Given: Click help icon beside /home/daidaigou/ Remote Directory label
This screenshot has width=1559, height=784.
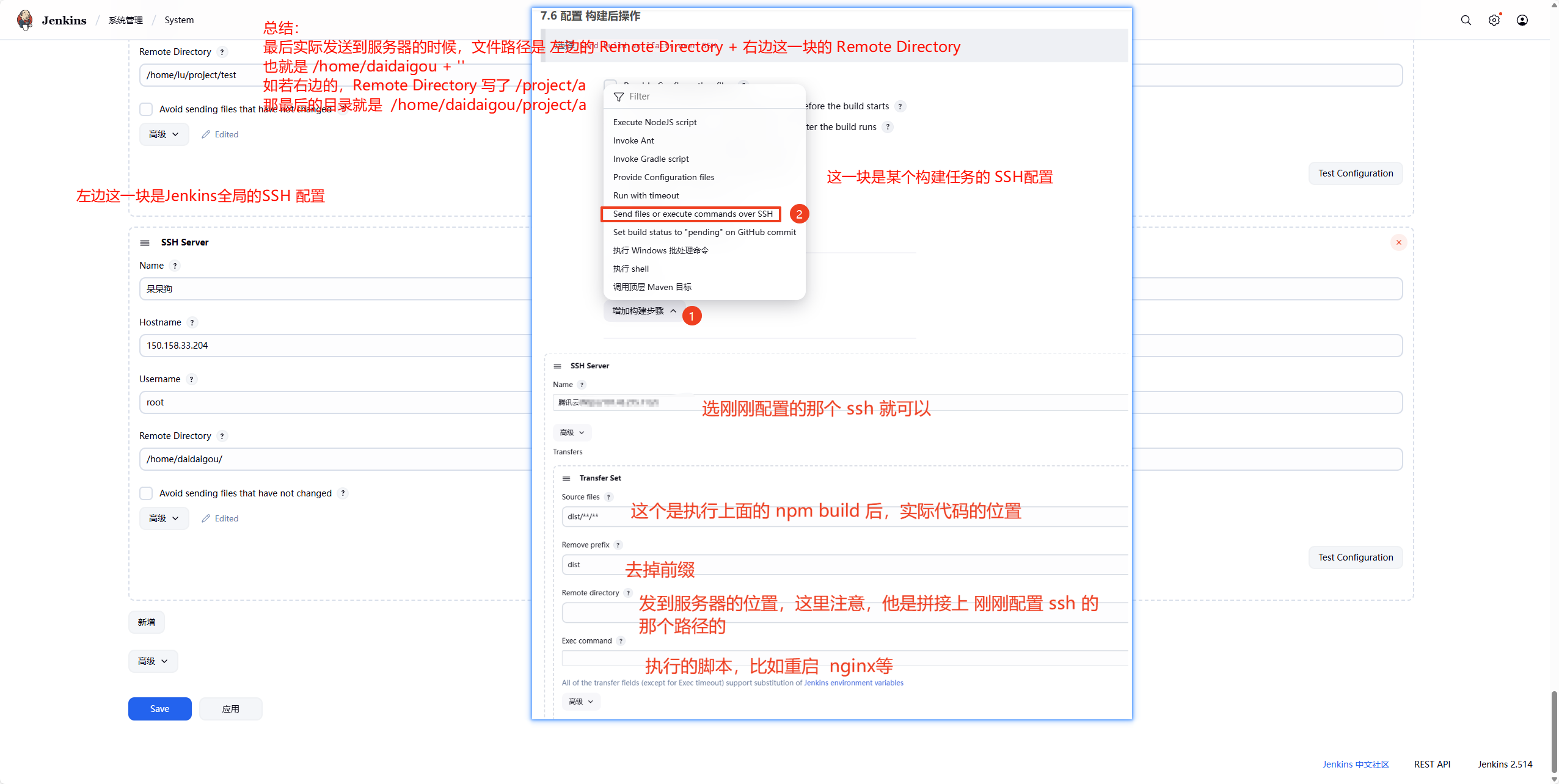Looking at the screenshot, I should pyautogui.click(x=222, y=436).
